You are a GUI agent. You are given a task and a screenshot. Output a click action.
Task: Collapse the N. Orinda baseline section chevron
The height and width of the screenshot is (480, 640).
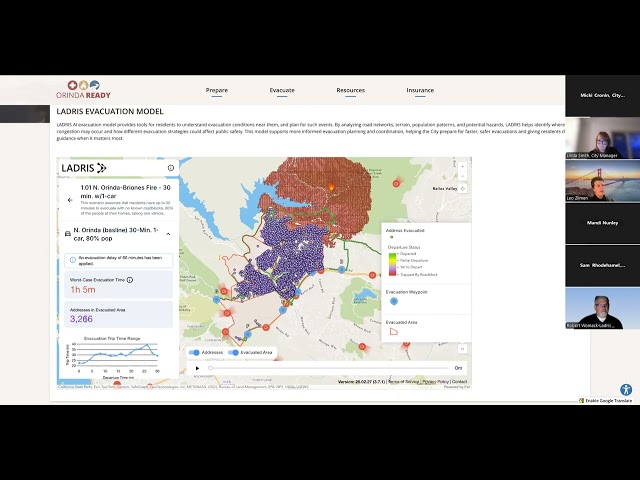pyautogui.click(x=168, y=234)
